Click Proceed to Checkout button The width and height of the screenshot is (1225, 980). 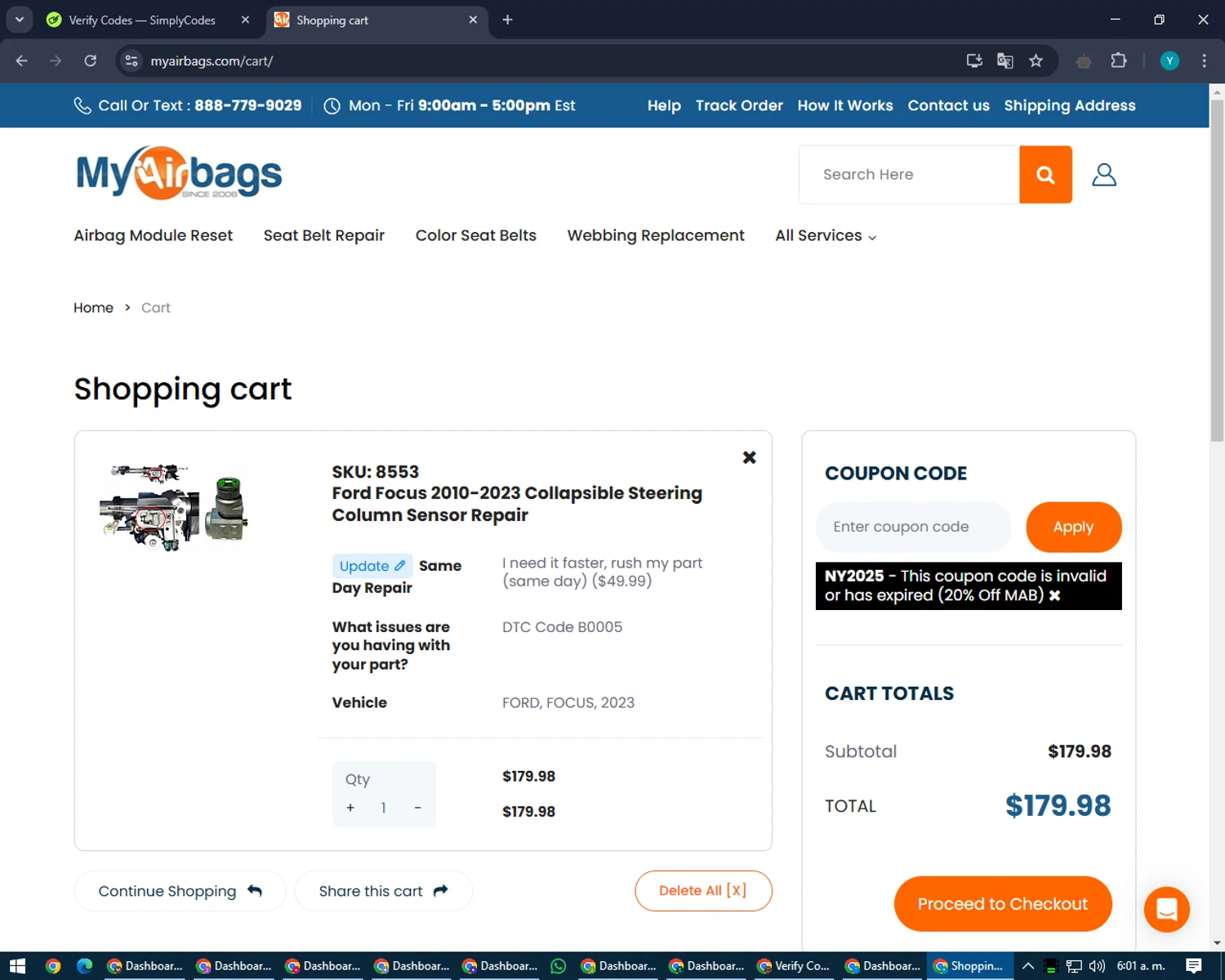(x=1003, y=904)
